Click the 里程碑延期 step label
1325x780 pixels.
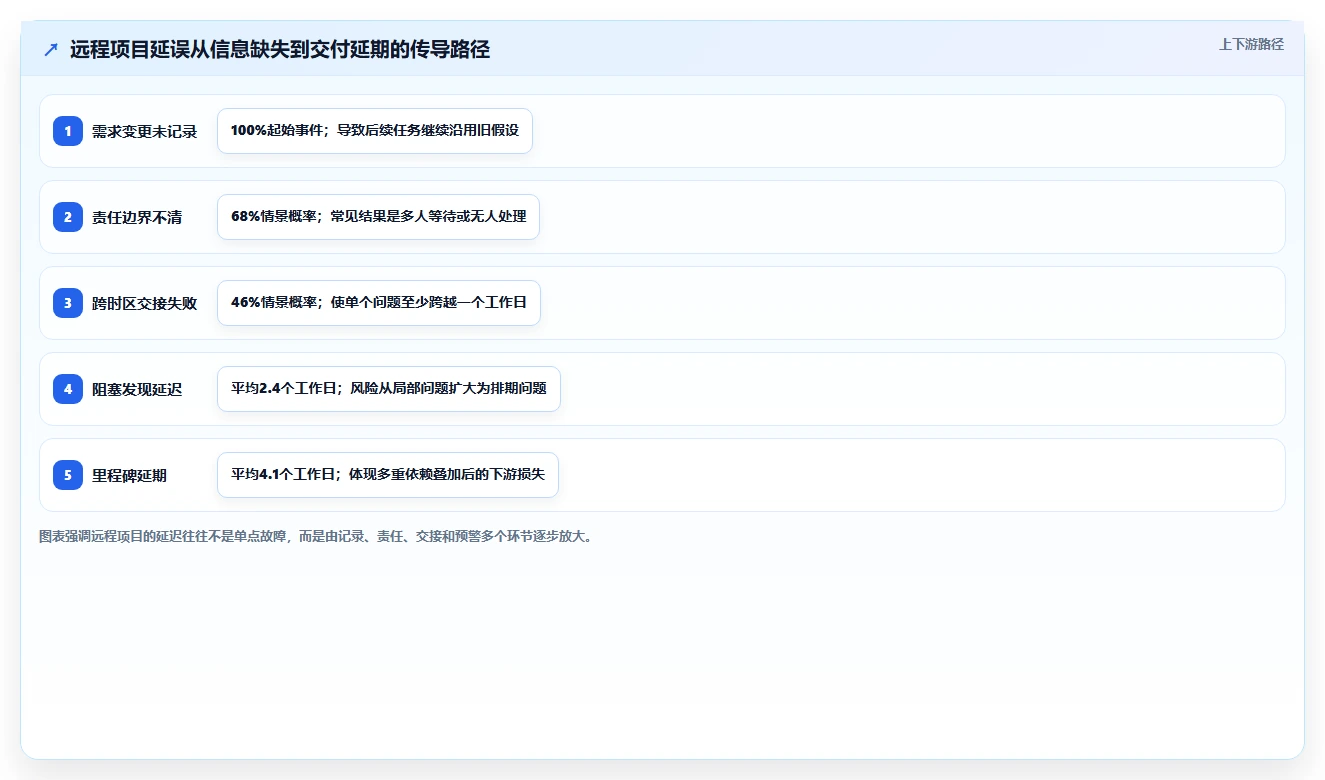(x=130, y=476)
